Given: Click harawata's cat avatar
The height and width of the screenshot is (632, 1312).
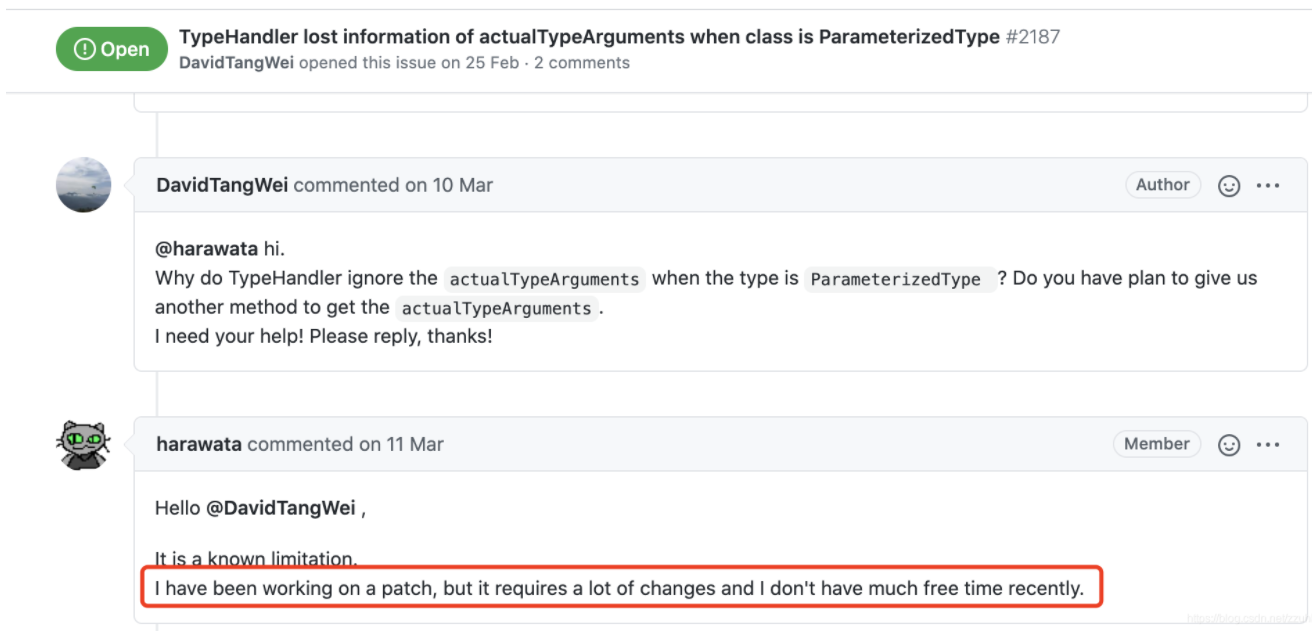Looking at the screenshot, I should point(83,444).
